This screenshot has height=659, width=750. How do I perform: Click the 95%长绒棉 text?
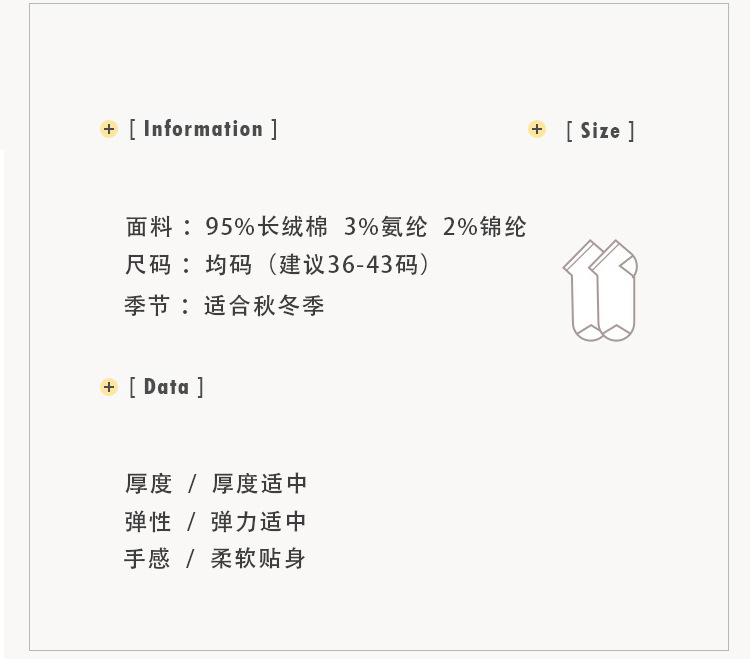[266, 227]
